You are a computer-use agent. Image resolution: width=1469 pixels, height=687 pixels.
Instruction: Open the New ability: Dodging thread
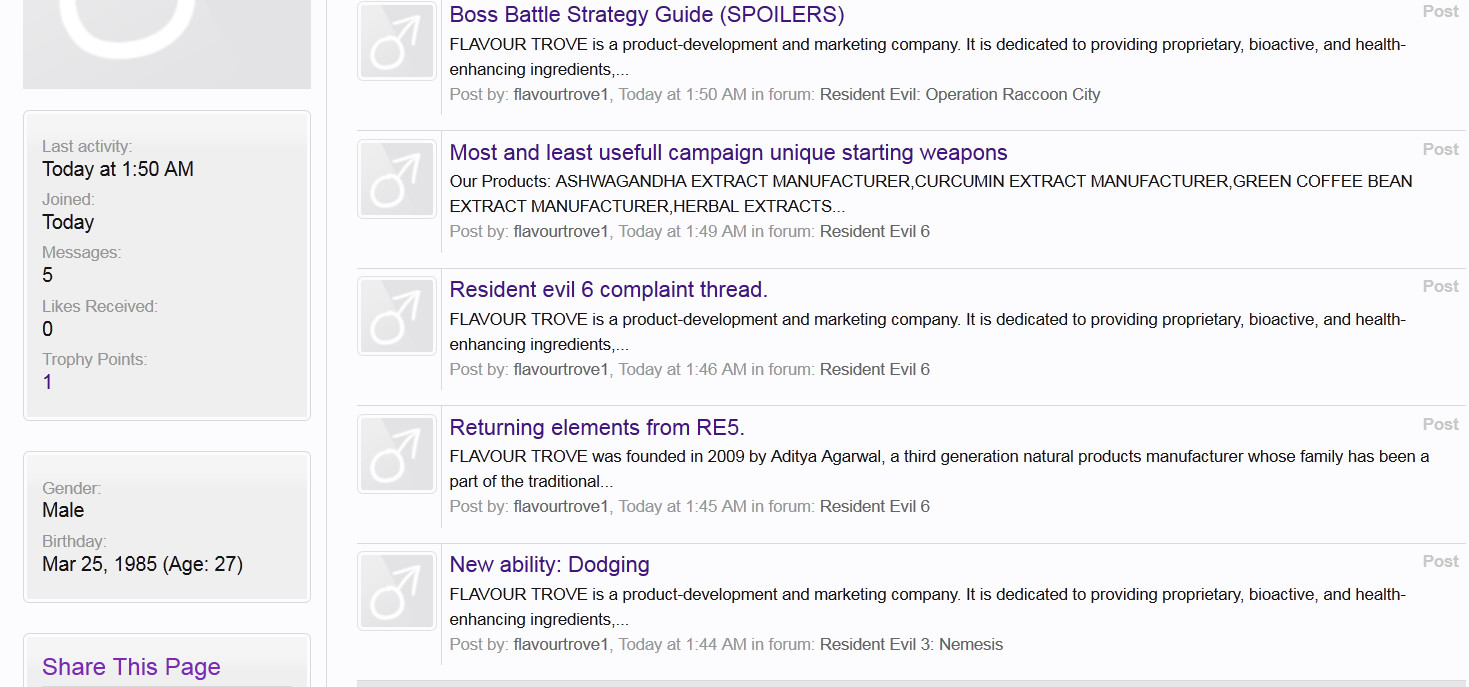click(549, 564)
